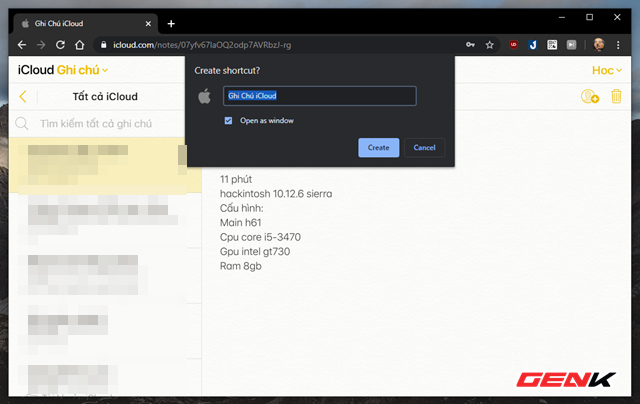Switch to the Ghi Chú iCloud tab

(x=85, y=23)
